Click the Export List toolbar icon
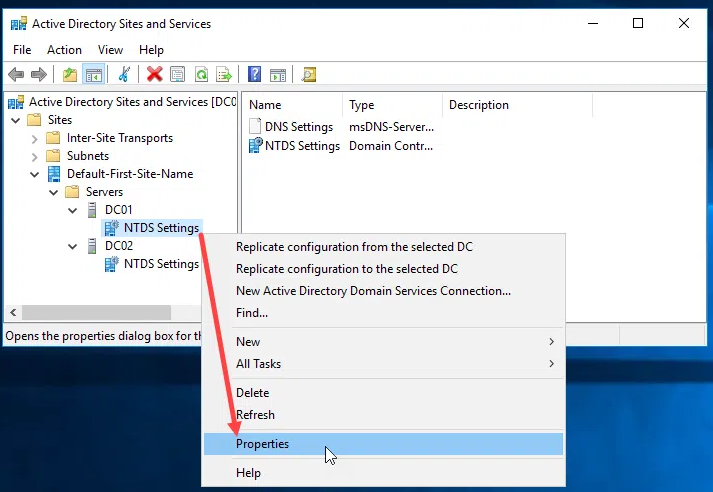 coord(224,74)
